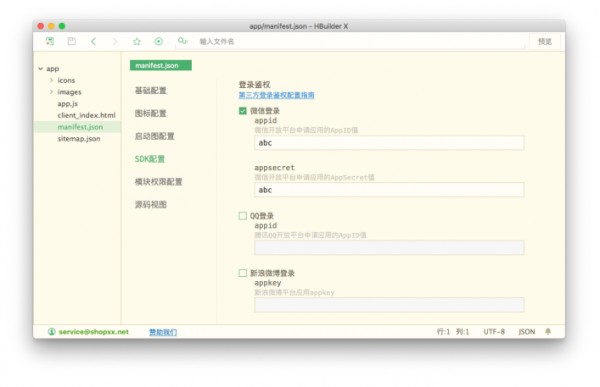Open 图标配置 section
Image resolution: width=600 pixels, height=387 pixels.
[151, 113]
